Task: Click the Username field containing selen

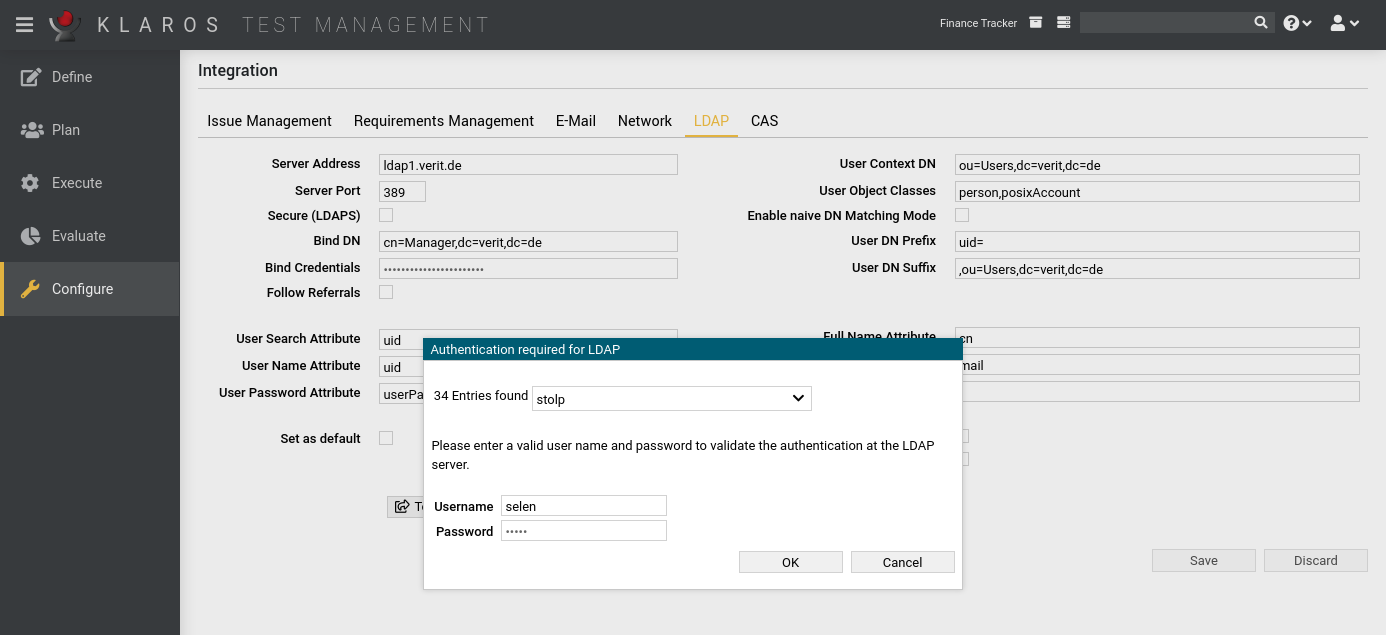Action: pyautogui.click(x=583, y=506)
